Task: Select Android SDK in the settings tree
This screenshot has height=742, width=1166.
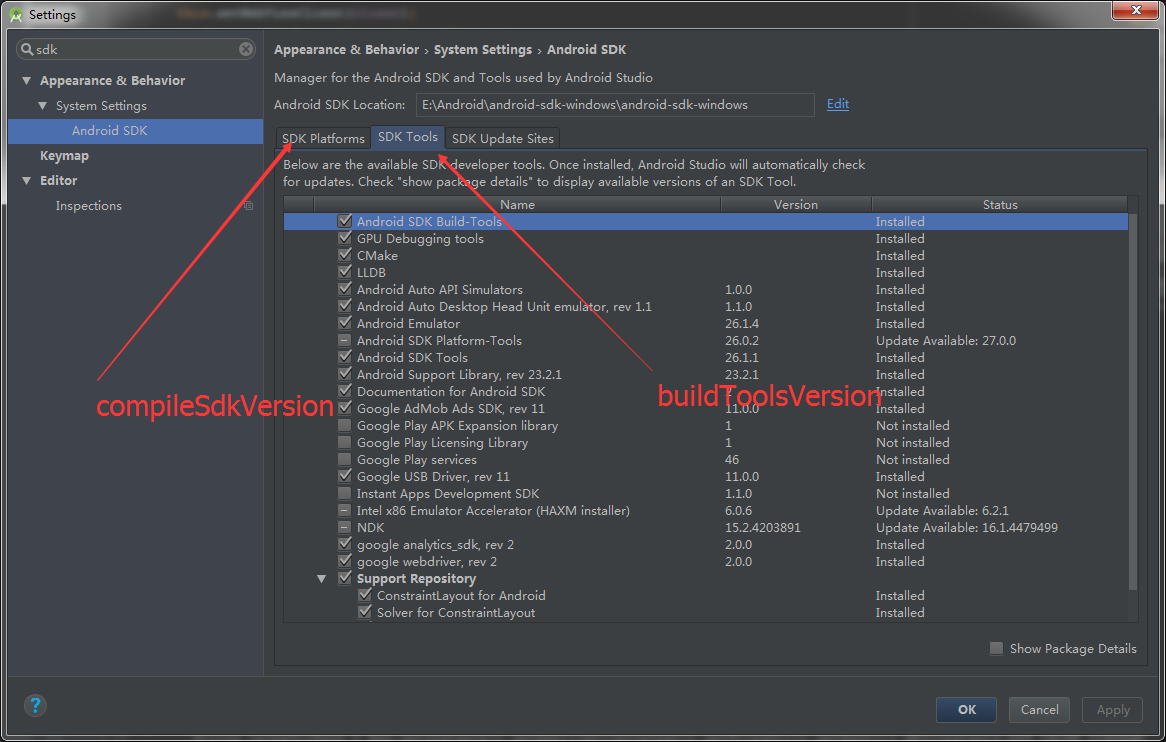Action: (x=135, y=131)
